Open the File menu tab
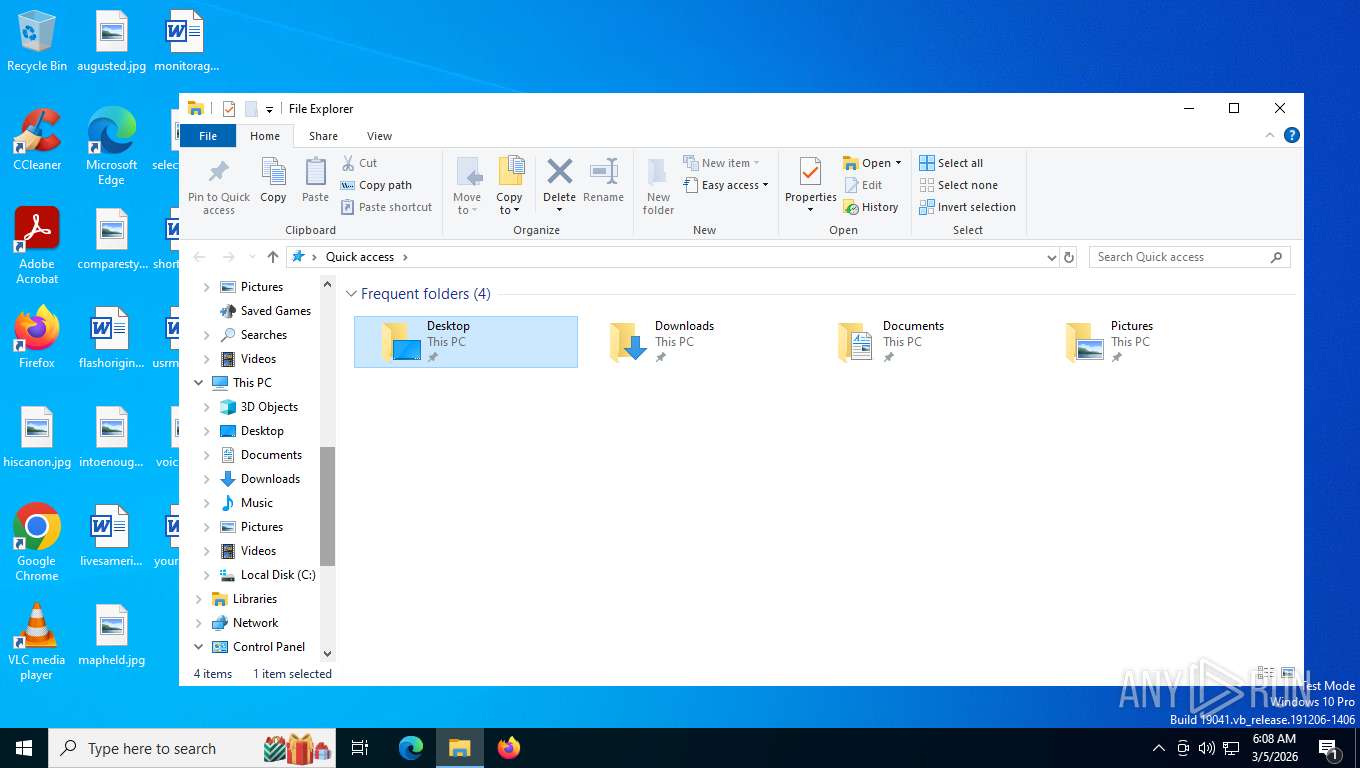The height and width of the screenshot is (768, 1360). click(208, 136)
